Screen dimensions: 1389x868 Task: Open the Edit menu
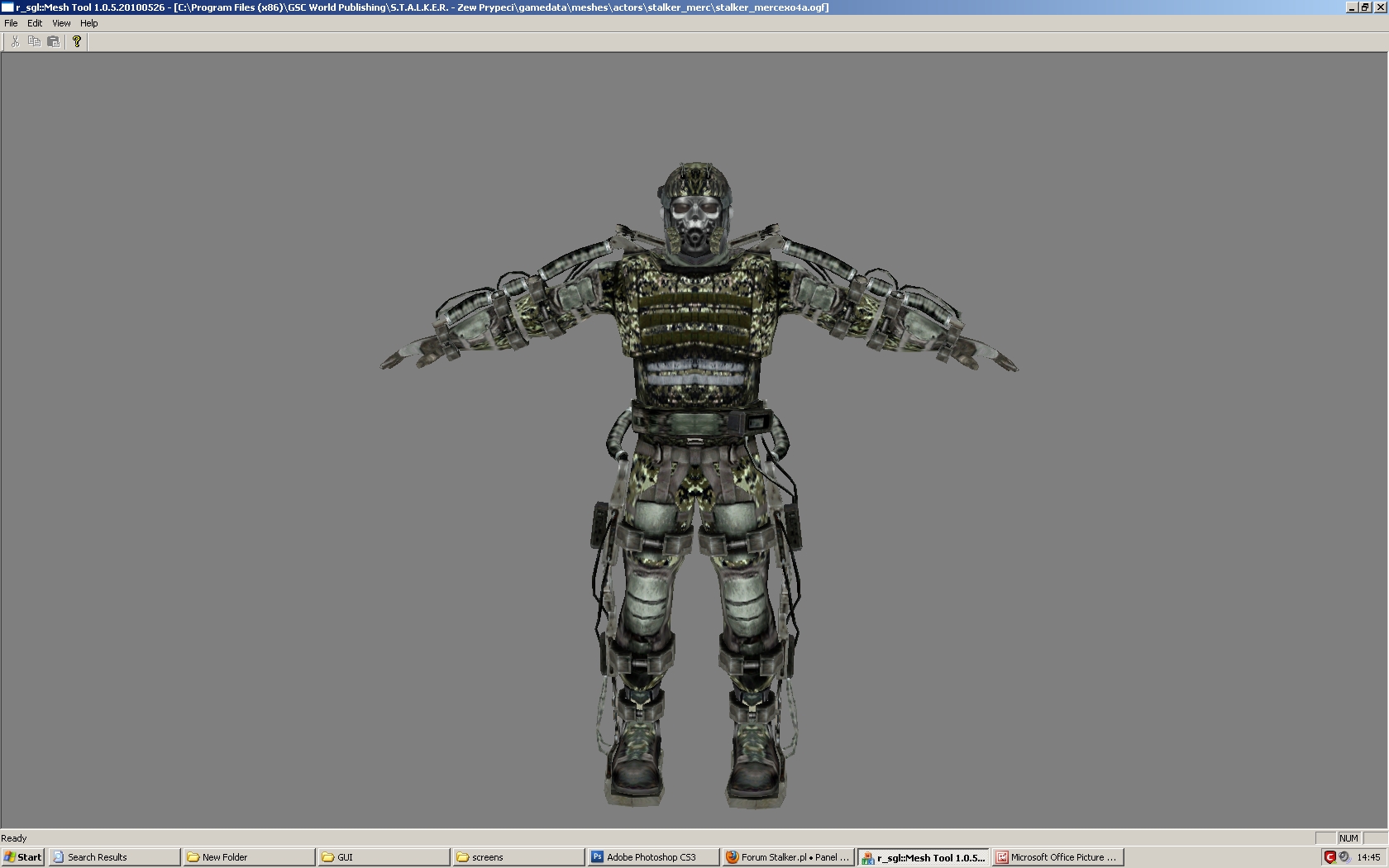click(x=35, y=23)
